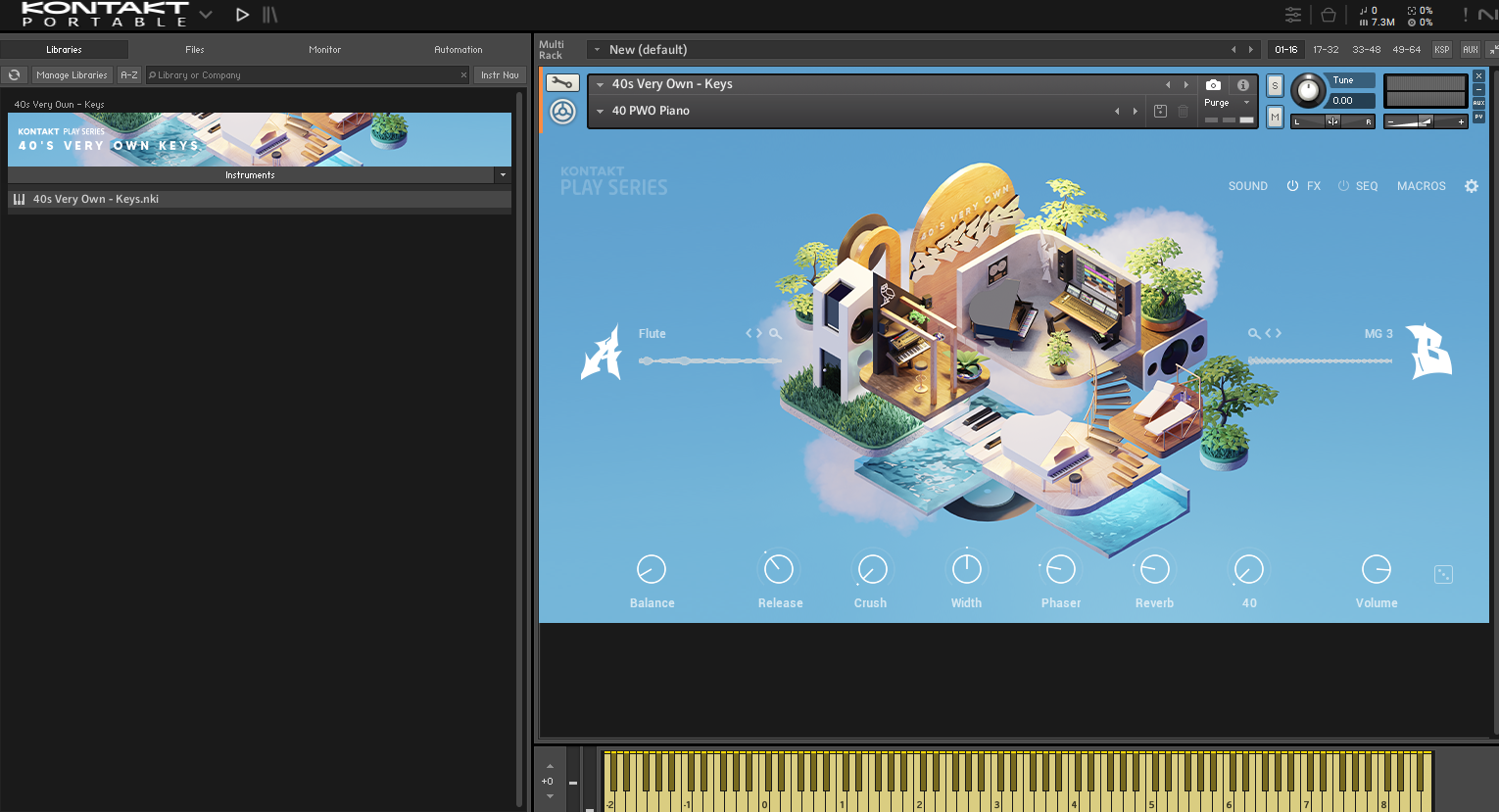Click the mixer sliders icon in header
Screen dimensions: 1499x812
(x=1293, y=15)
